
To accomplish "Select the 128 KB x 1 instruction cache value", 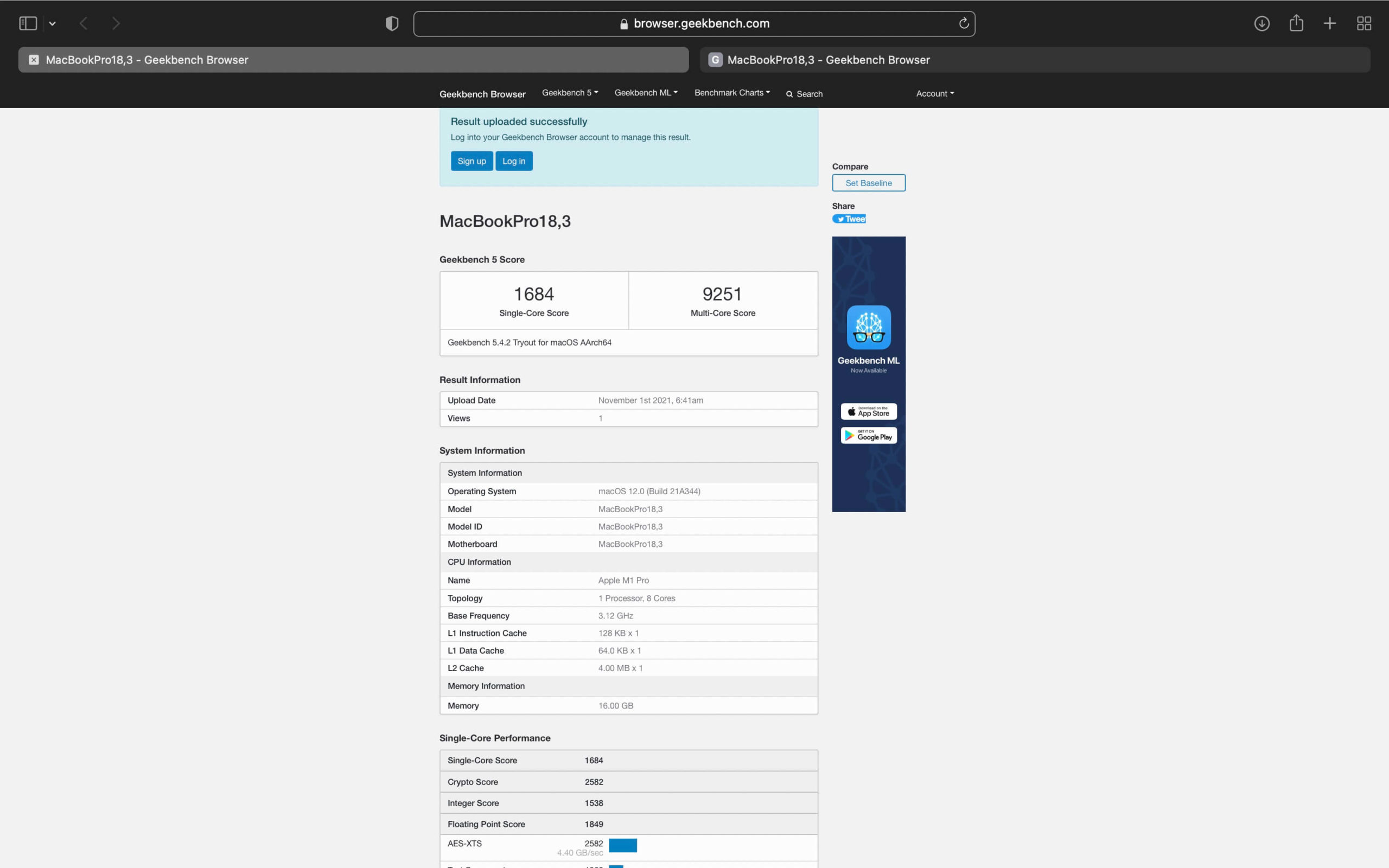I will pos(618,633).
